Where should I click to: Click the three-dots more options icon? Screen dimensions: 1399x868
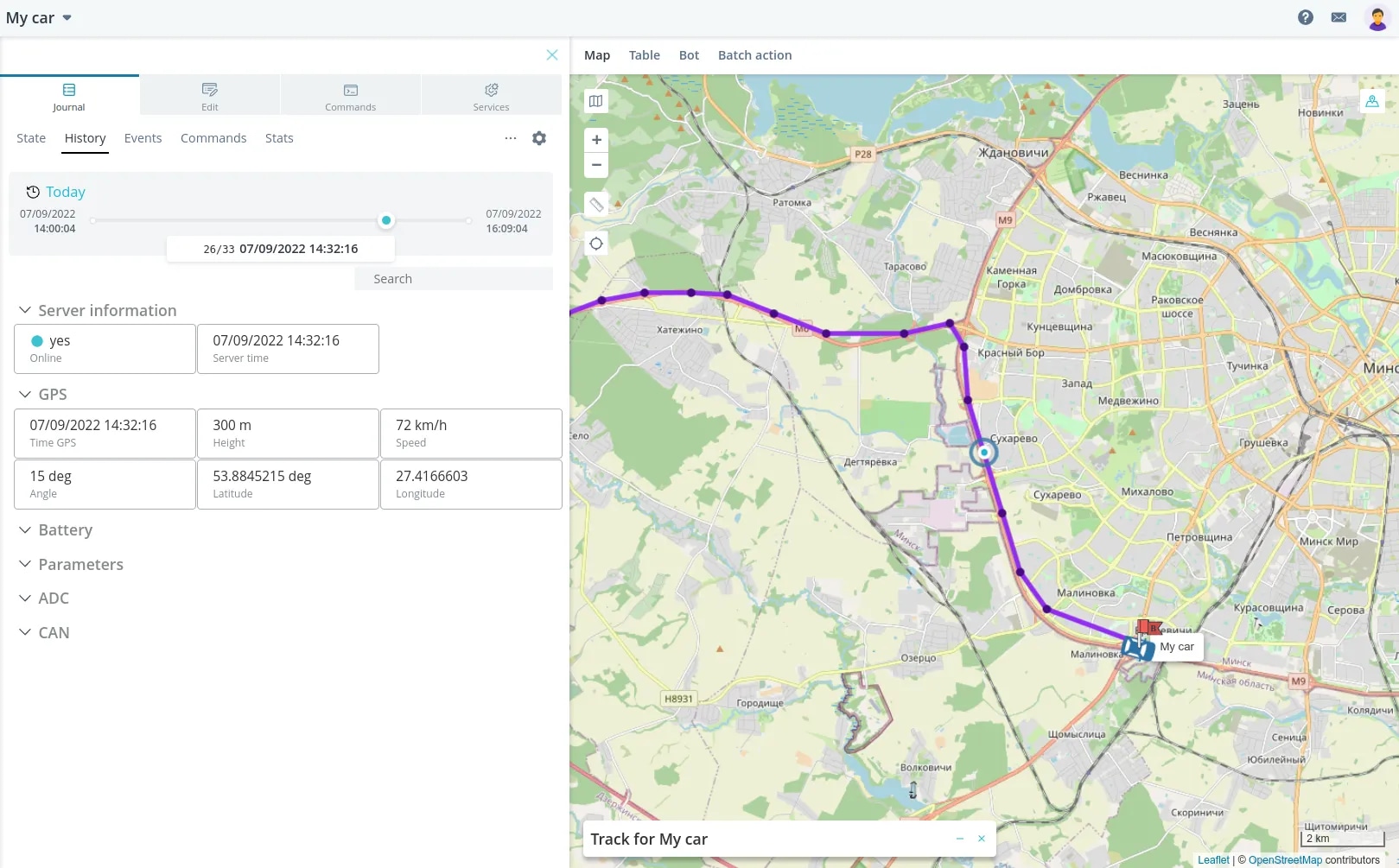point(511,138)
